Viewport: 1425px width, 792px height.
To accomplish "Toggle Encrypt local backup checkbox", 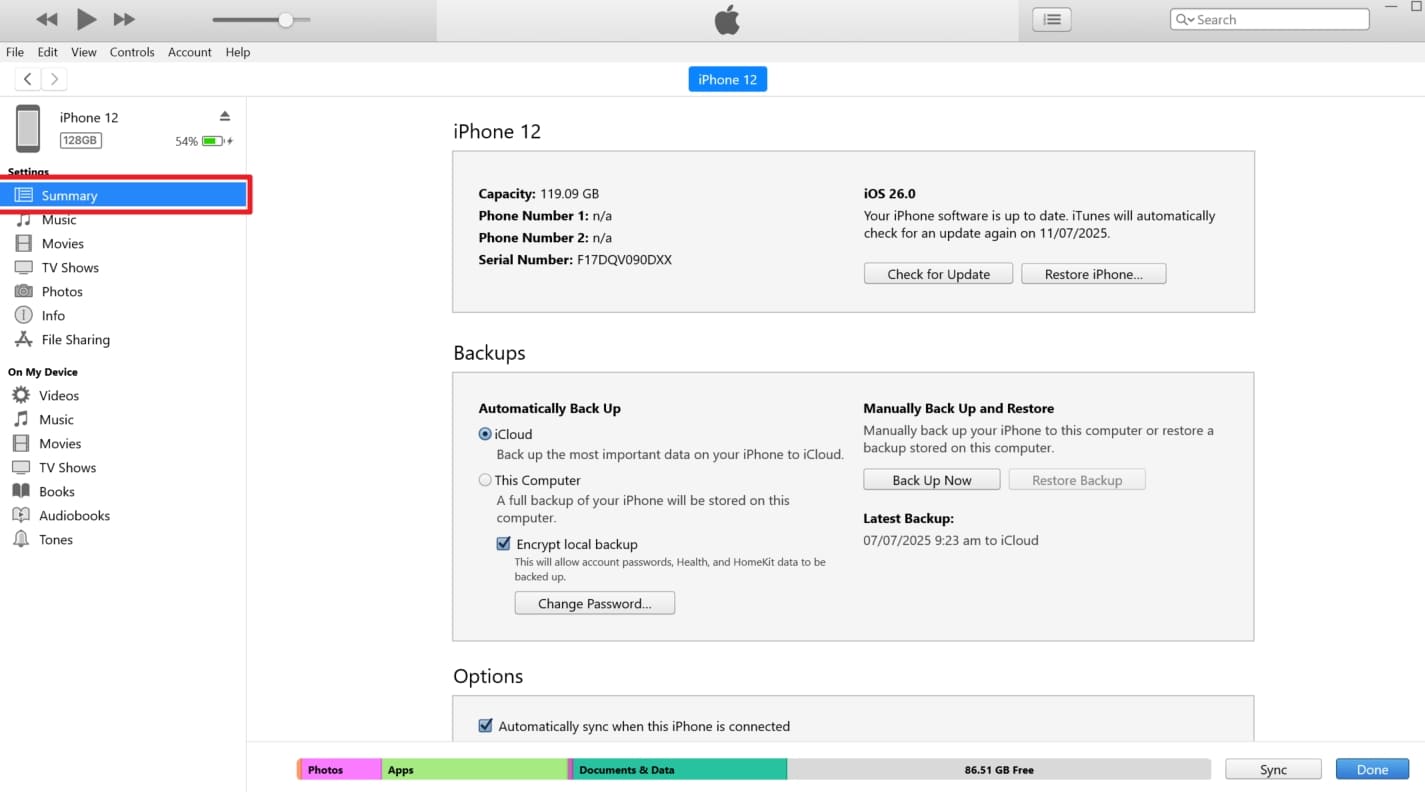I will coord(504,544).
